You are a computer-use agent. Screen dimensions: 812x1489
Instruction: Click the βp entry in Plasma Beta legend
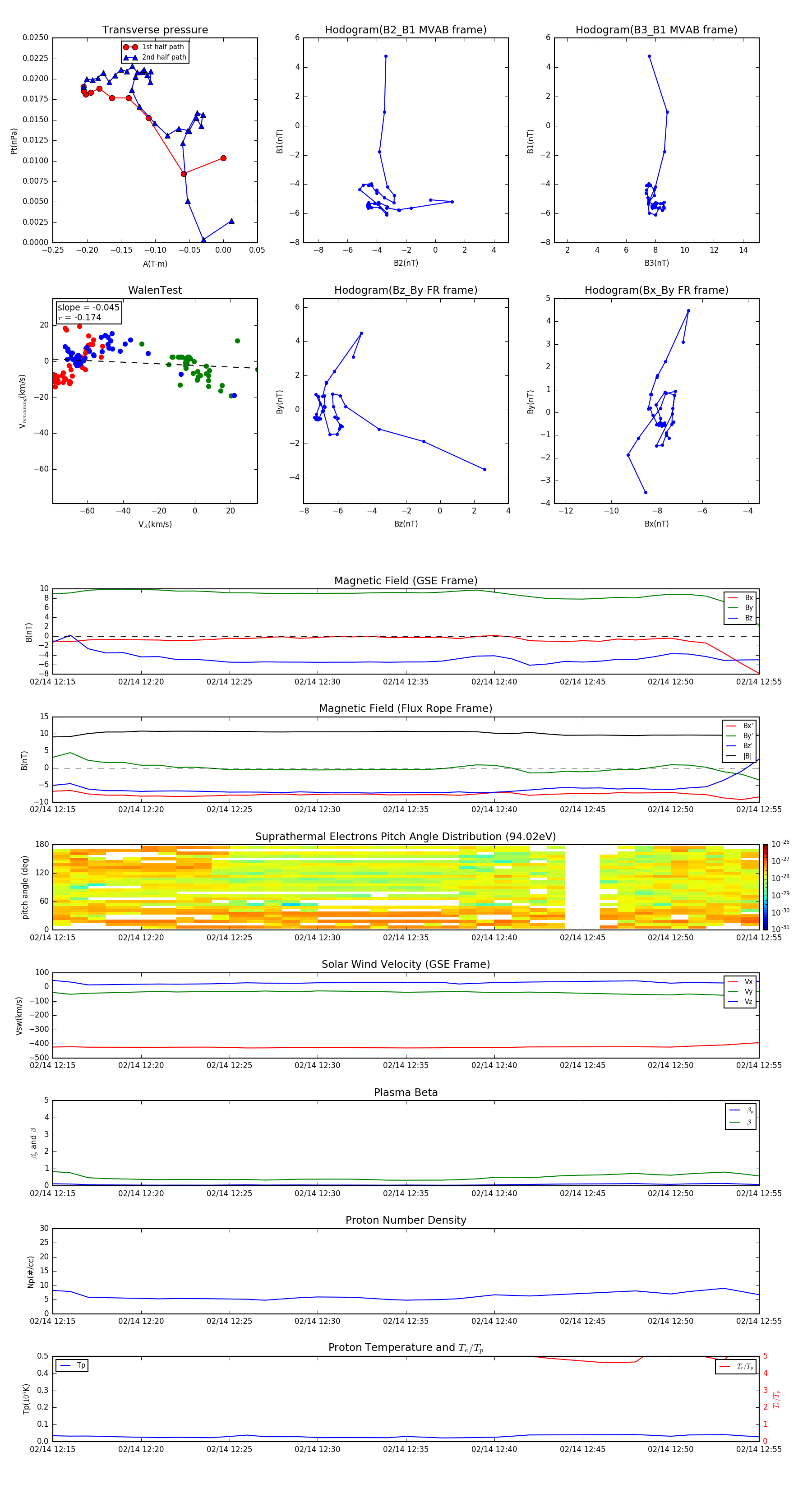click(x=741, y=1110)
